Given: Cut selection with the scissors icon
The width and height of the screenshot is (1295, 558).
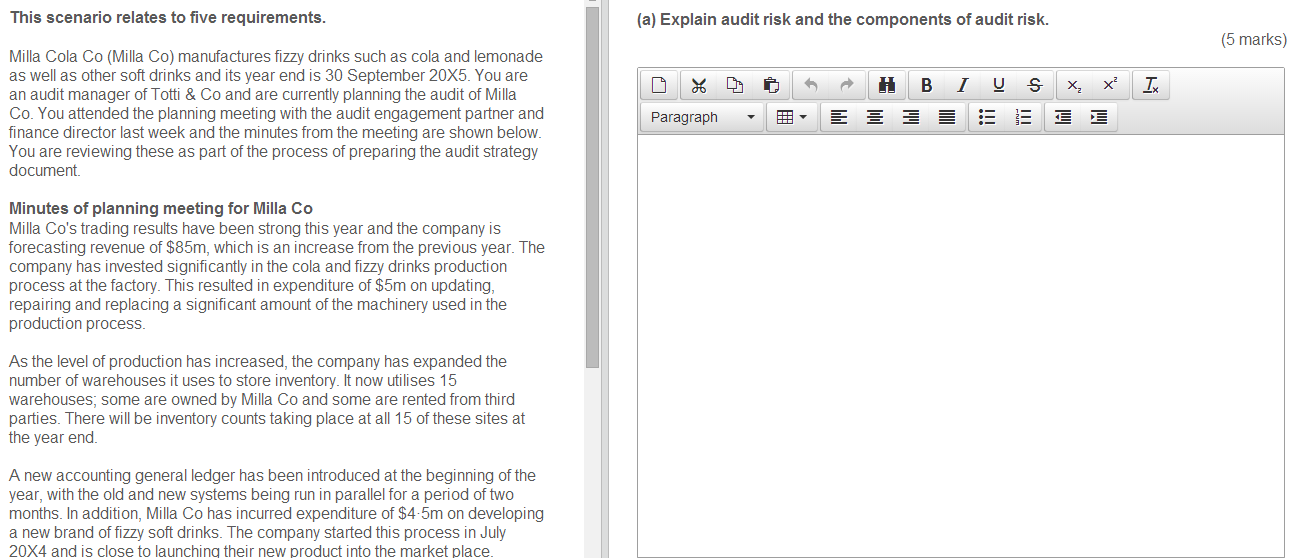Looking at the screenshot, I should point(698,86).
